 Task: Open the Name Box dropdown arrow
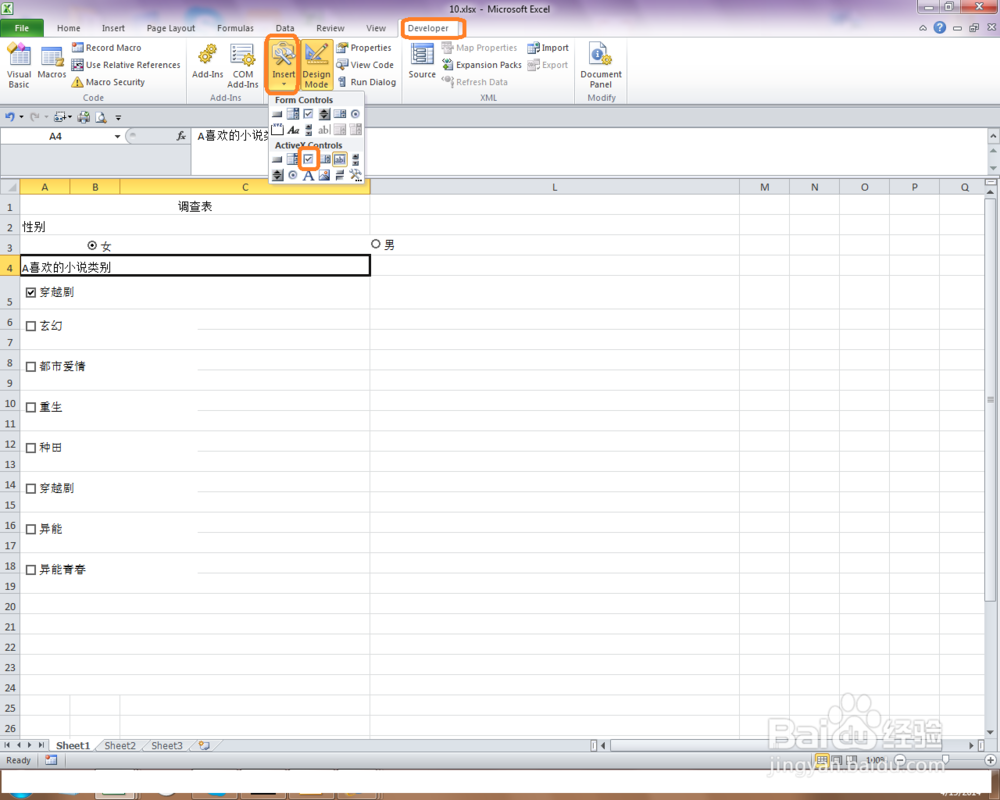[x=117, y=136]
